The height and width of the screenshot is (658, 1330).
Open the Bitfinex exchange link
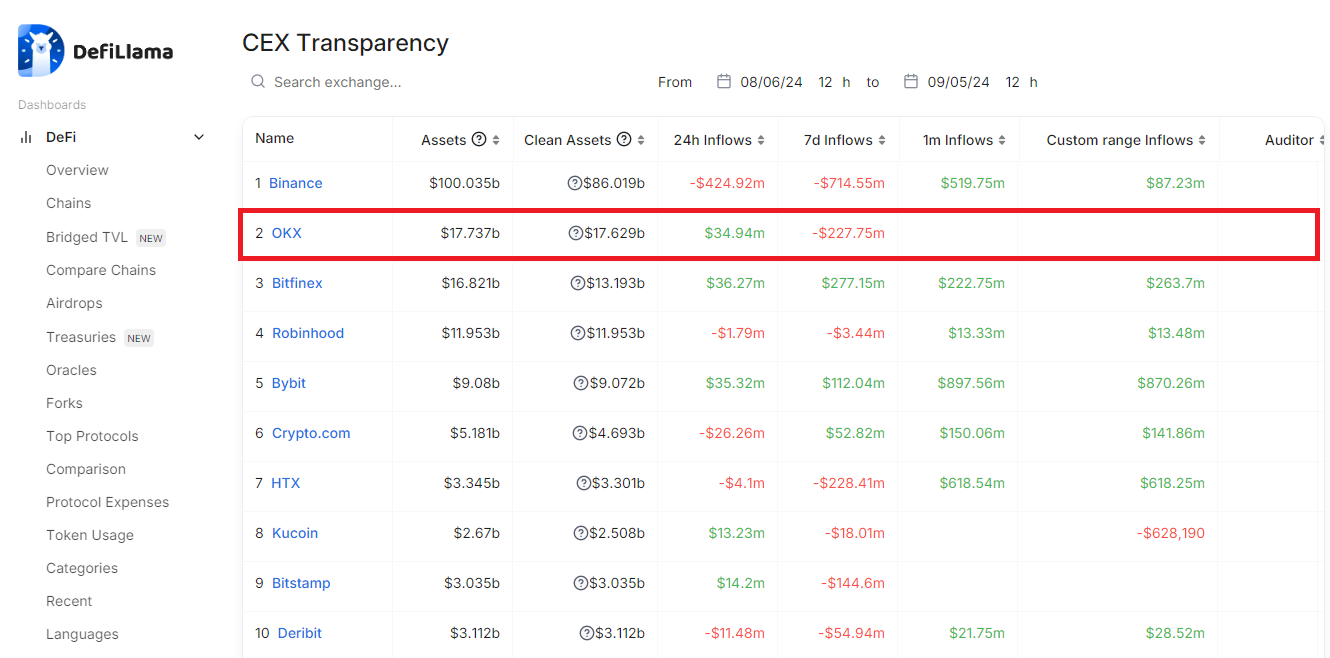coord(297,283)
